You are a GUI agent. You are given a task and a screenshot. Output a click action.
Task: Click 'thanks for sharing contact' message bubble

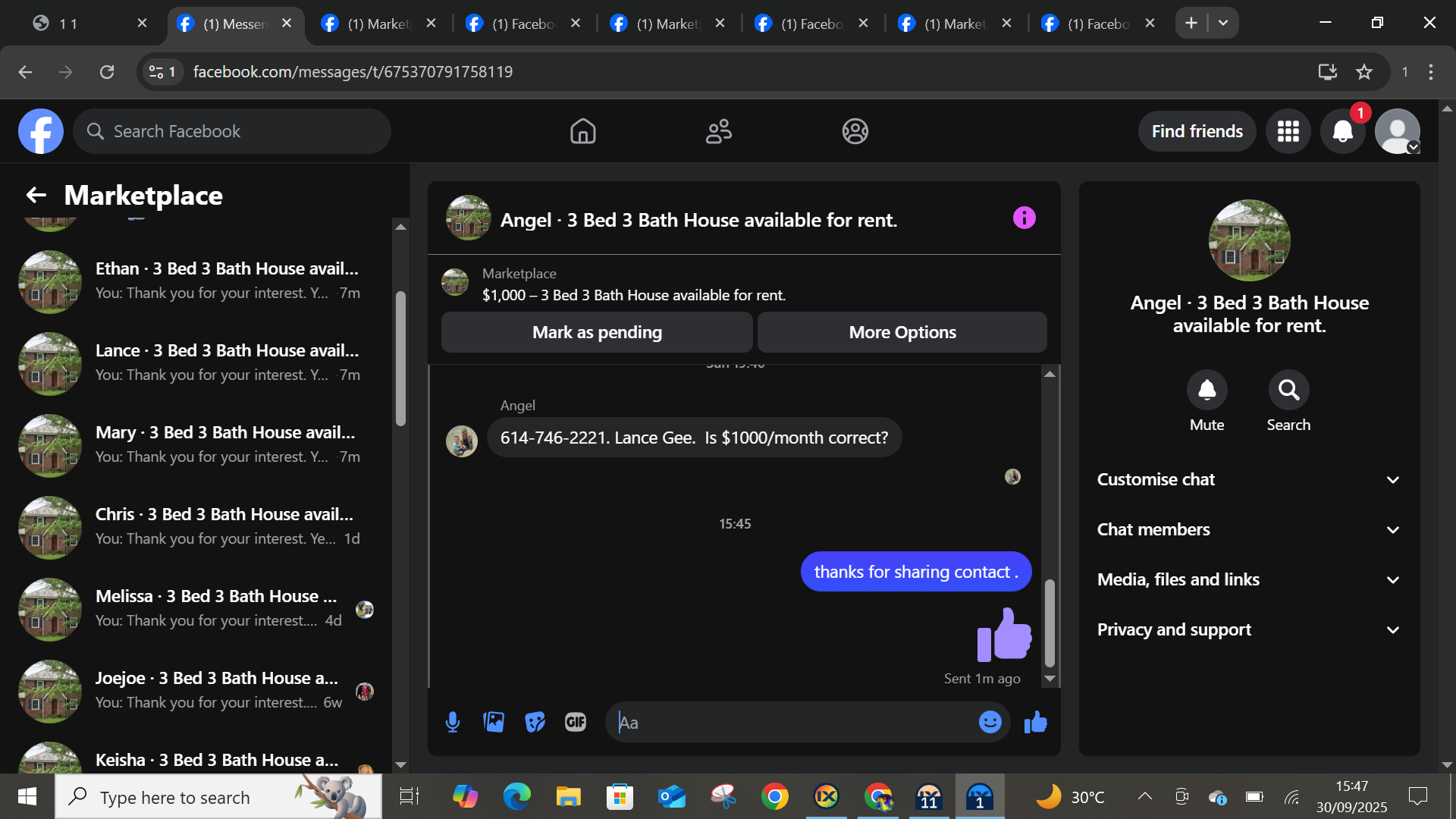[916, 571]
